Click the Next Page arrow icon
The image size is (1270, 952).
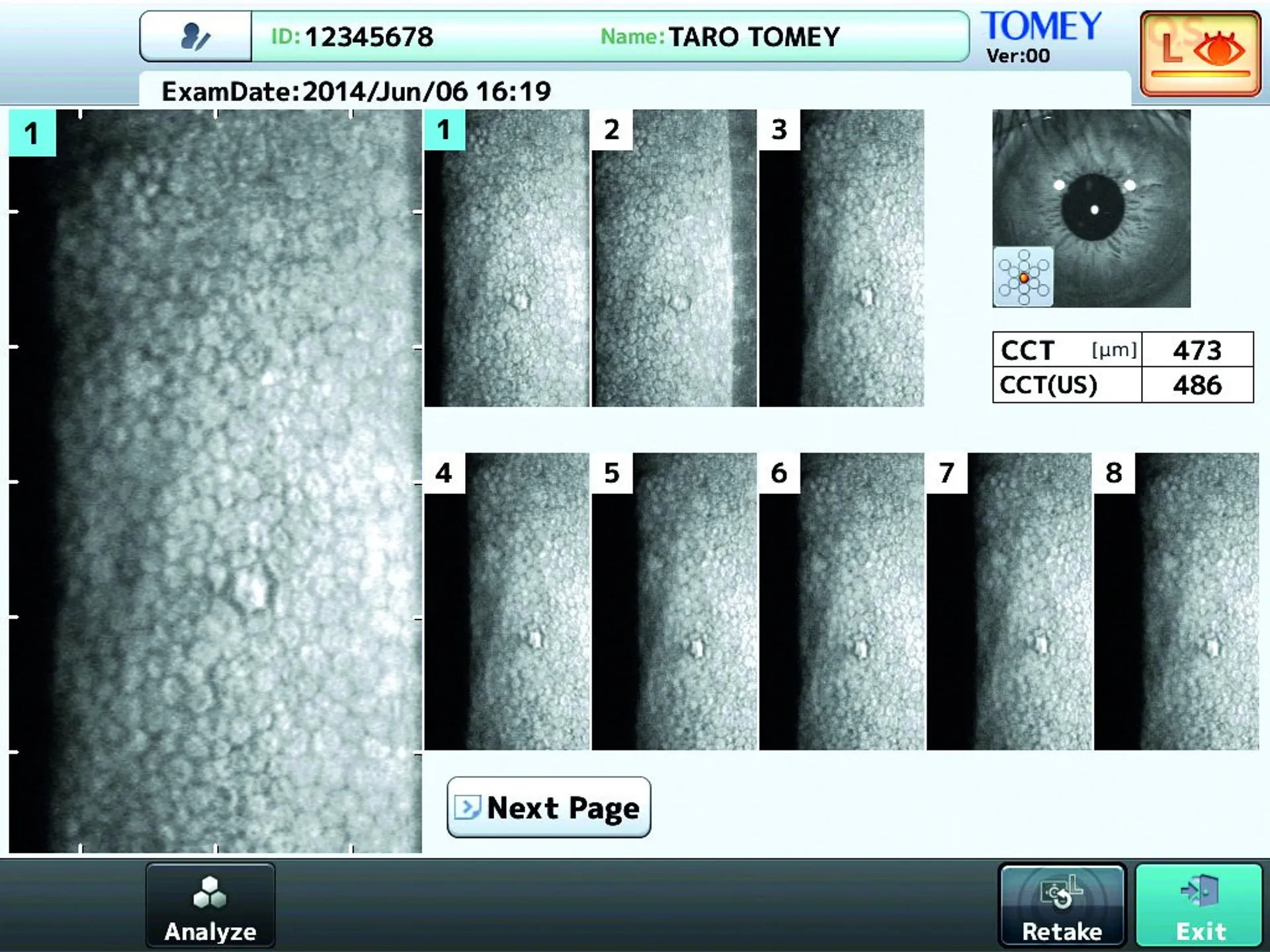468,807
